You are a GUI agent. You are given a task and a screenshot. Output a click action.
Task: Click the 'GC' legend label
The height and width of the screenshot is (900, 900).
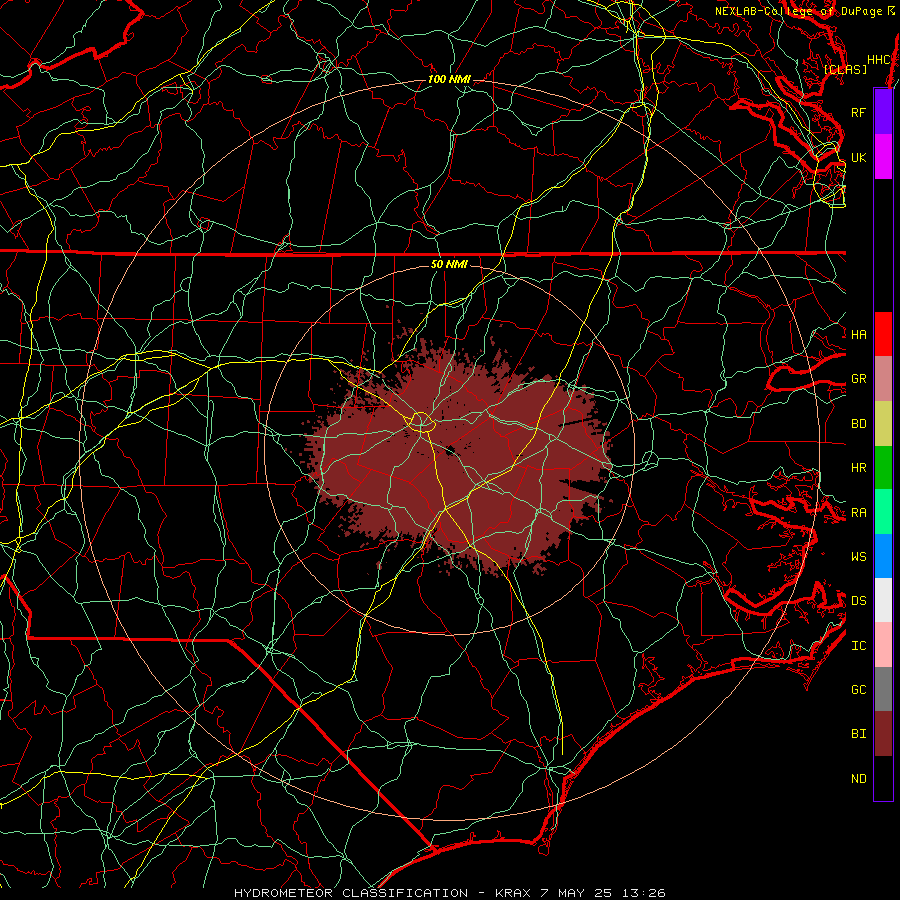coord(858,689)
